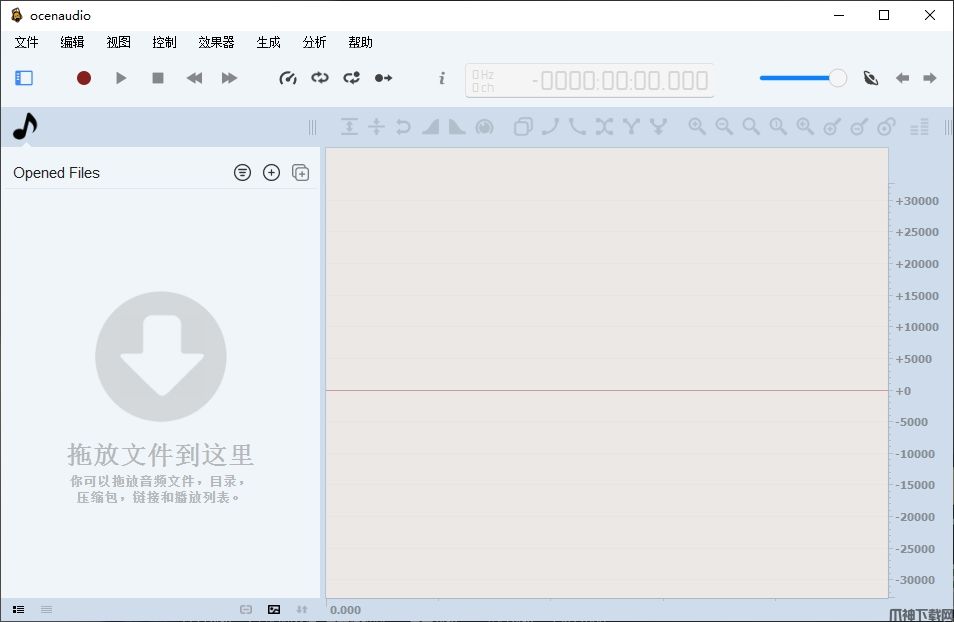This screenshot has width=954, height=622.
Task: Click the Fast Forward button
Action: coord(229,78)
